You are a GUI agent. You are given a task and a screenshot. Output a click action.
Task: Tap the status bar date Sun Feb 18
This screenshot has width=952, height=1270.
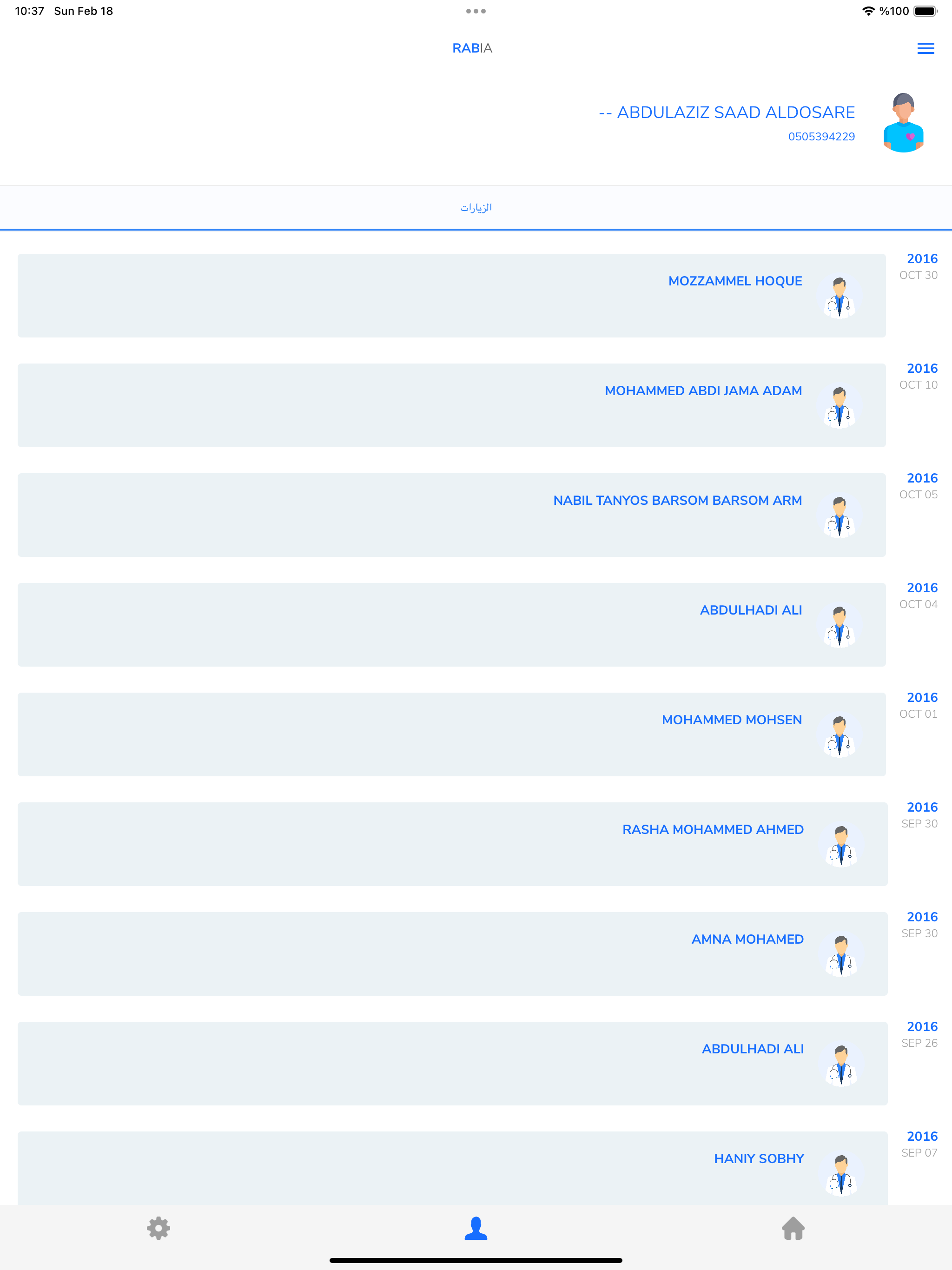83,11
